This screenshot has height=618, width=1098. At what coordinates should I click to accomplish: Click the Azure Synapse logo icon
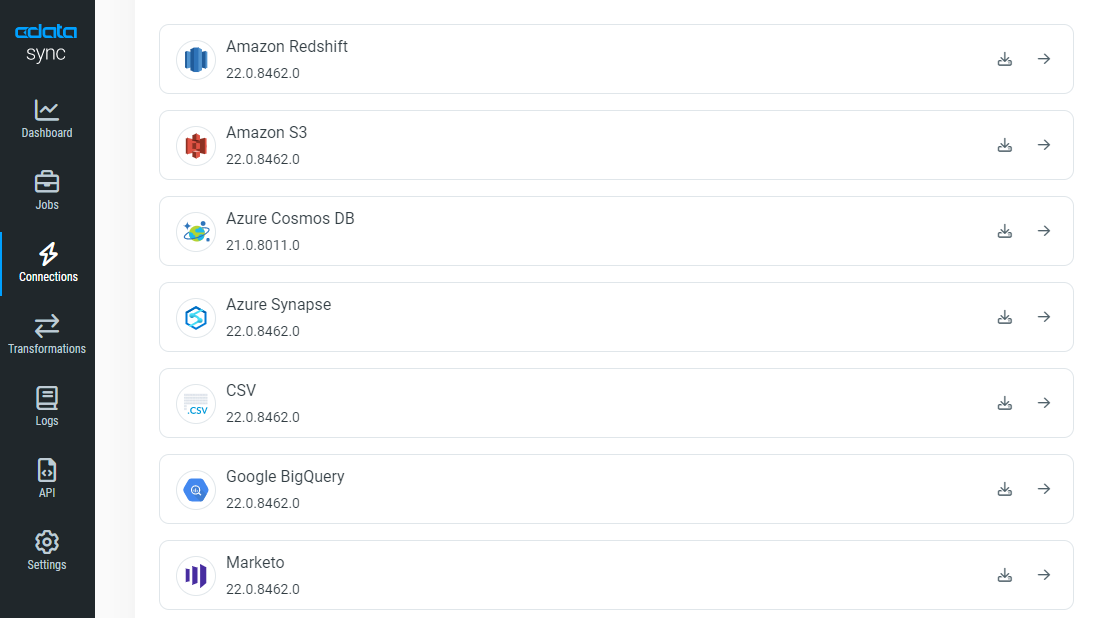[196, 318]
